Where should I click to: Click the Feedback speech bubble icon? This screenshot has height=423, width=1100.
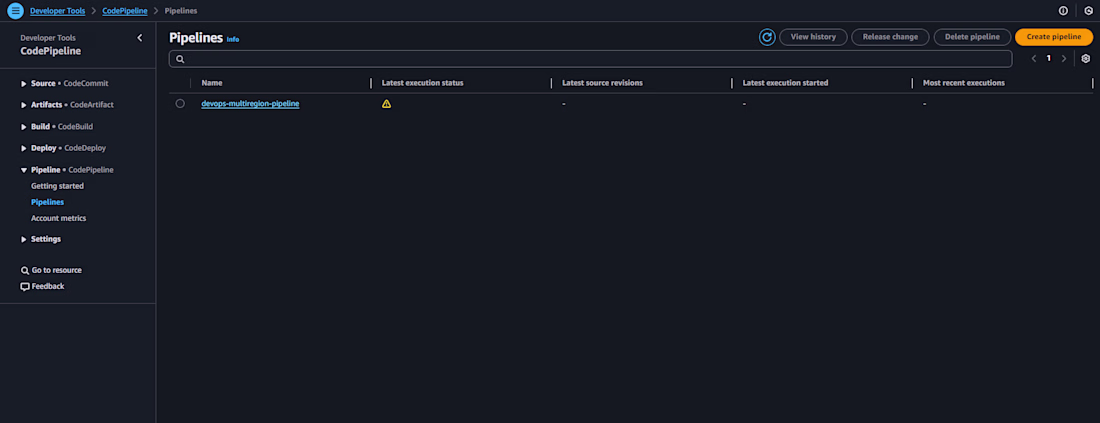coord(25,286)
